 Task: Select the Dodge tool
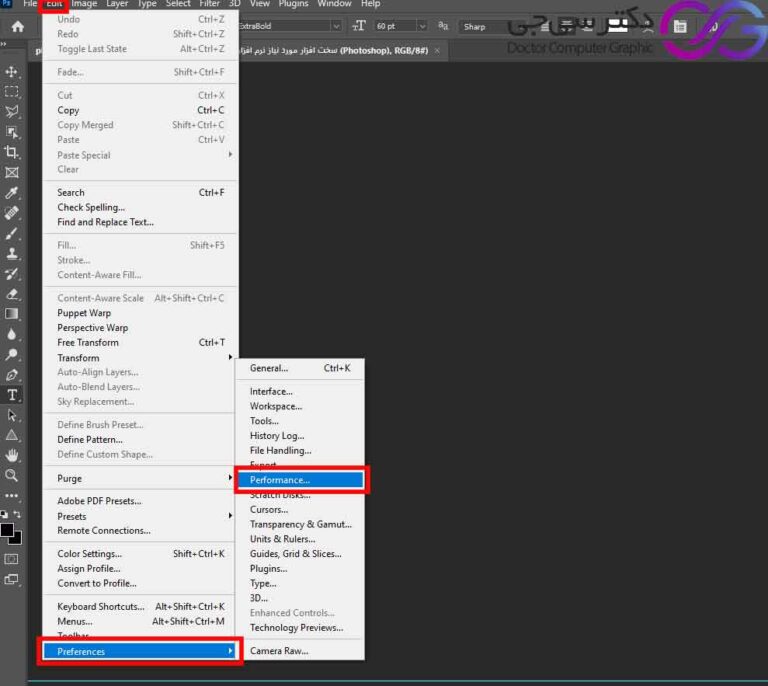click(x=12, y=355)
